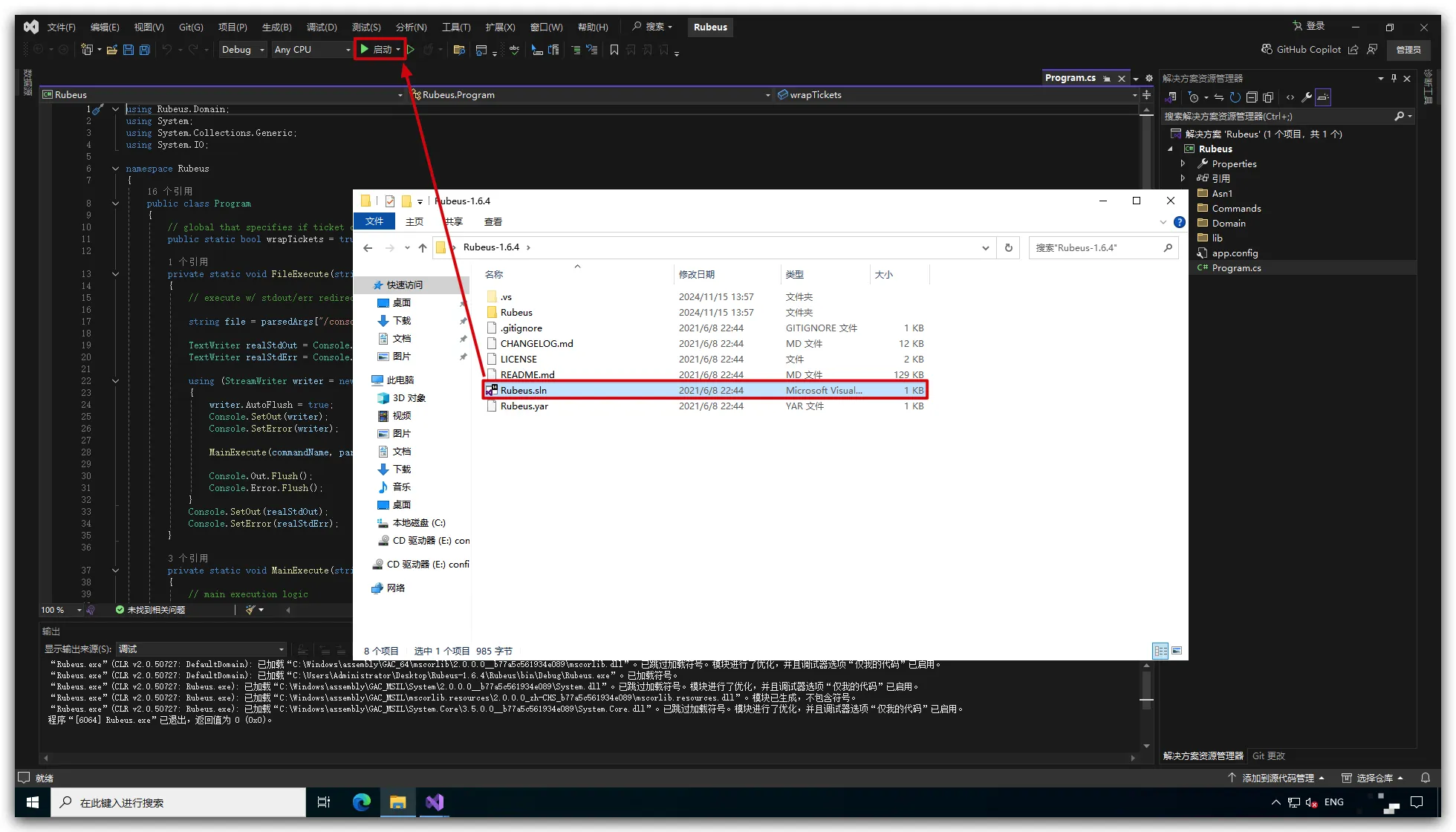Viewport: 1456px width, 832px height.
Task: Switch to the Git 更改 panel tab
Action: (1268, 755)
